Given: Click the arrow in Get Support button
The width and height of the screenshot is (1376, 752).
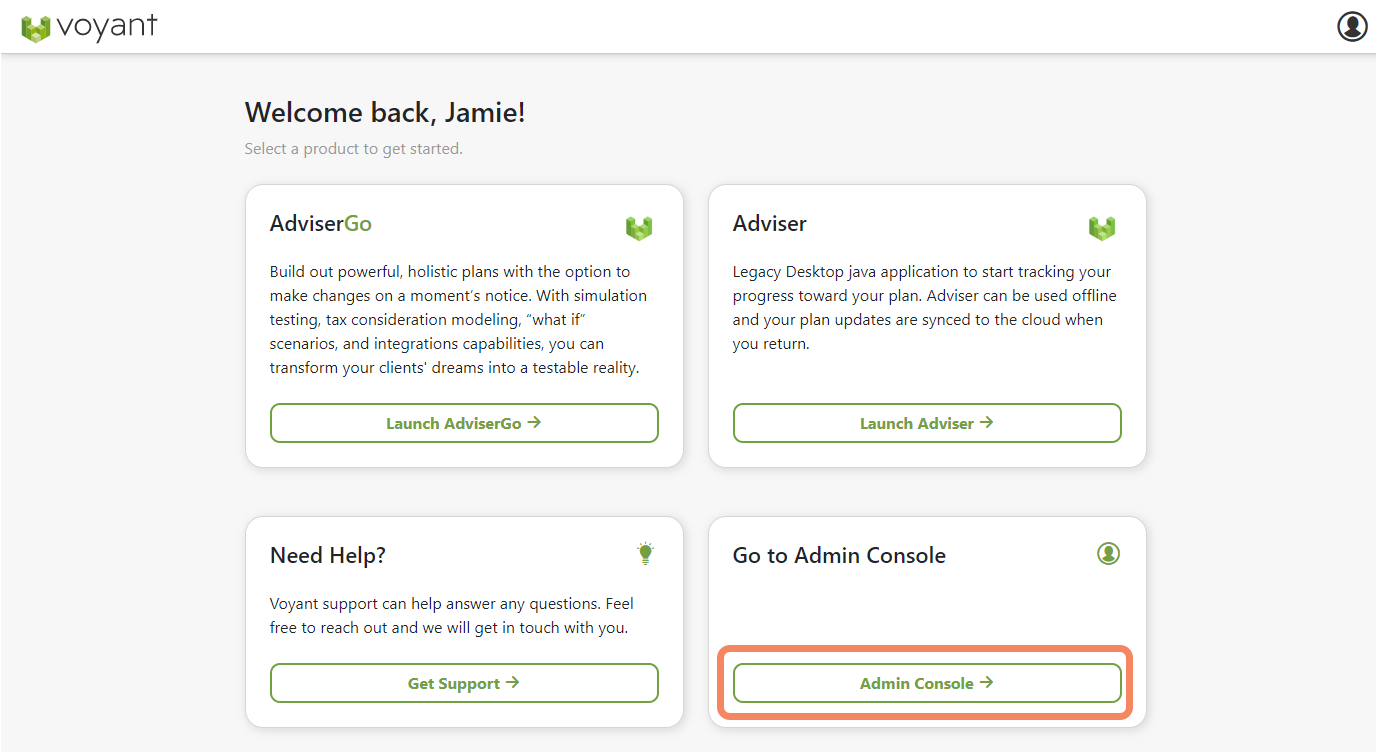Looking at the screenshot, I should pyautogui.click(x=513, y=683).
